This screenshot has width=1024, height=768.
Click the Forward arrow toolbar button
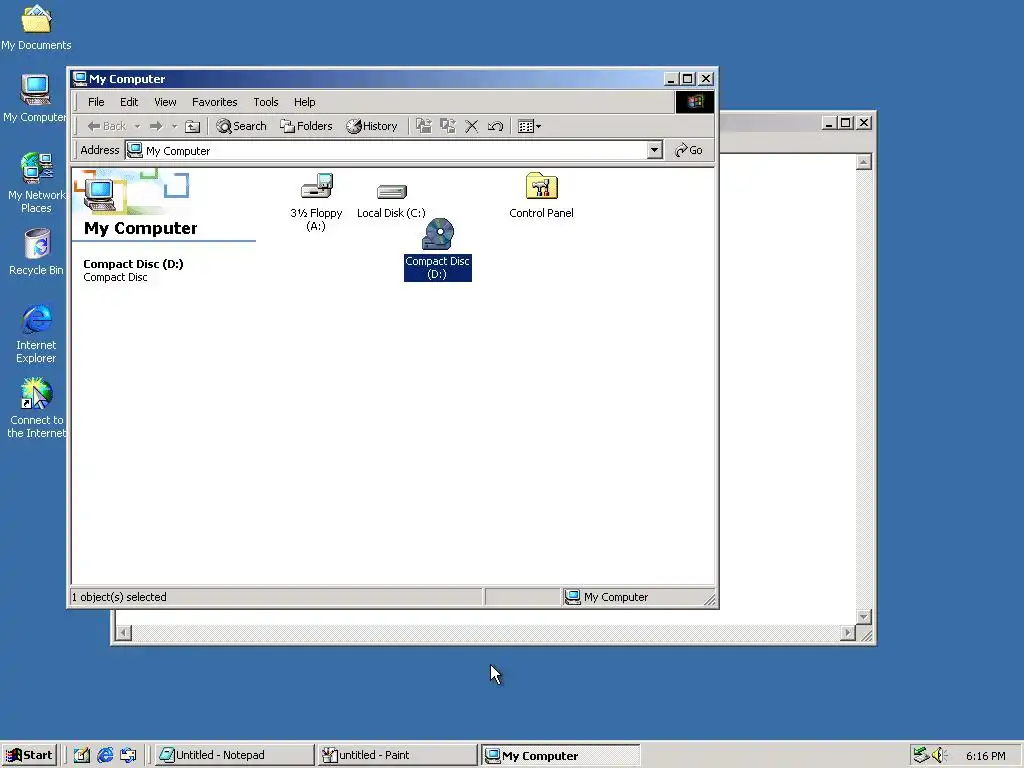(x=155, y=126)
